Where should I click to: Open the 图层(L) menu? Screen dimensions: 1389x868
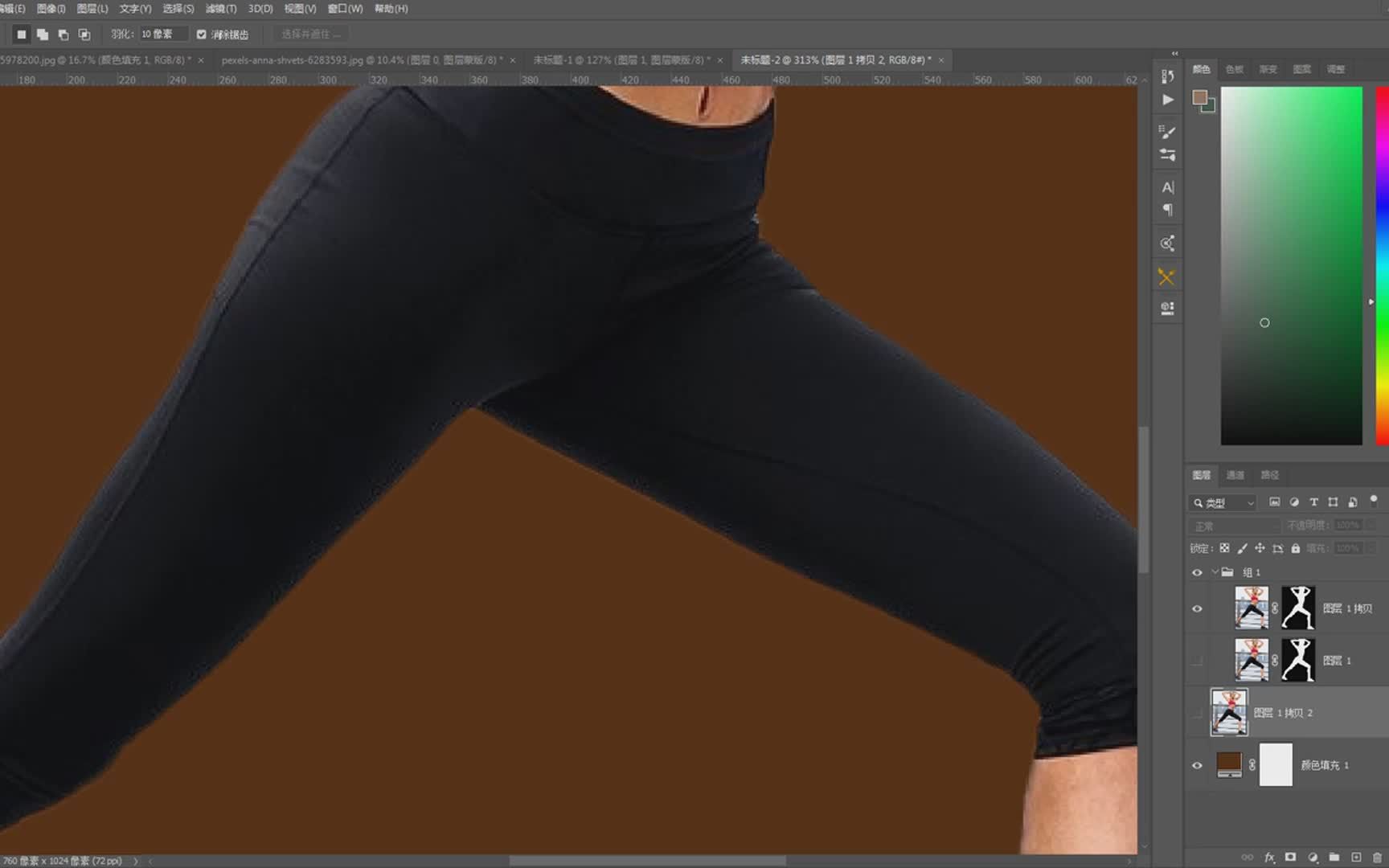click(92, 9)
